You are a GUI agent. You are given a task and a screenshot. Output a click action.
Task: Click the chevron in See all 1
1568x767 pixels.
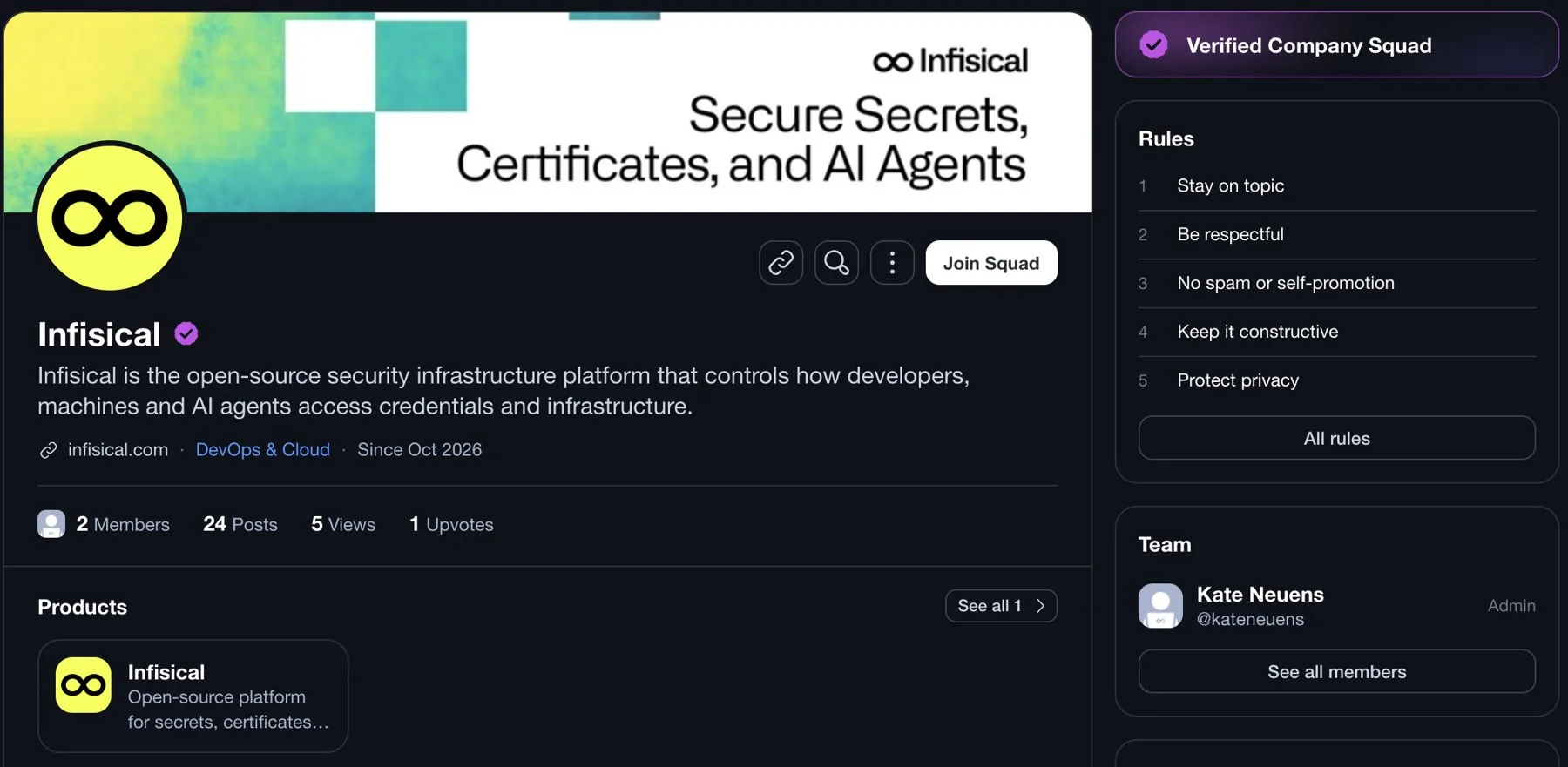[x=1040, y=606]
